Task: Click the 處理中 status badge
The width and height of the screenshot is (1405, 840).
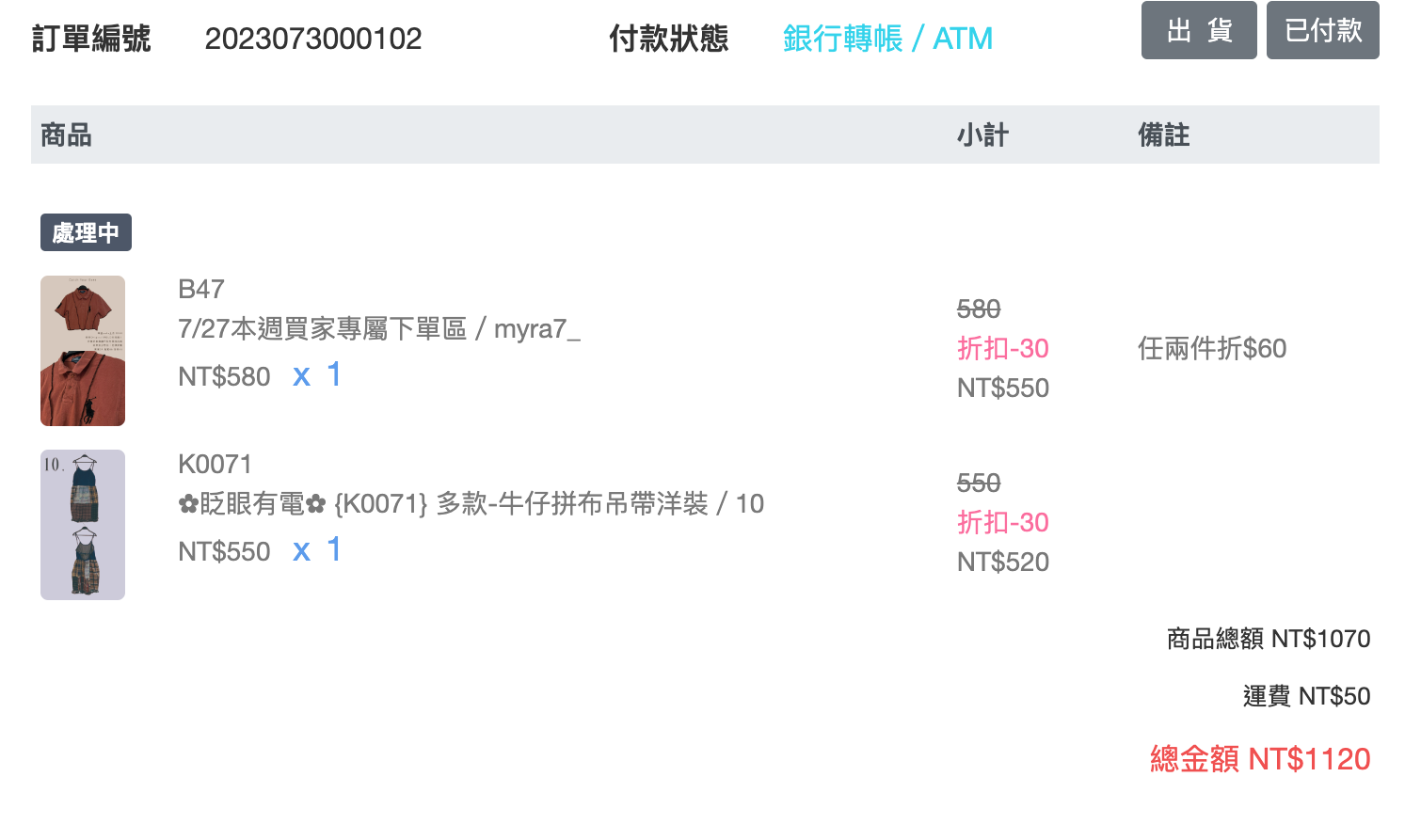Action: (86, 232)
